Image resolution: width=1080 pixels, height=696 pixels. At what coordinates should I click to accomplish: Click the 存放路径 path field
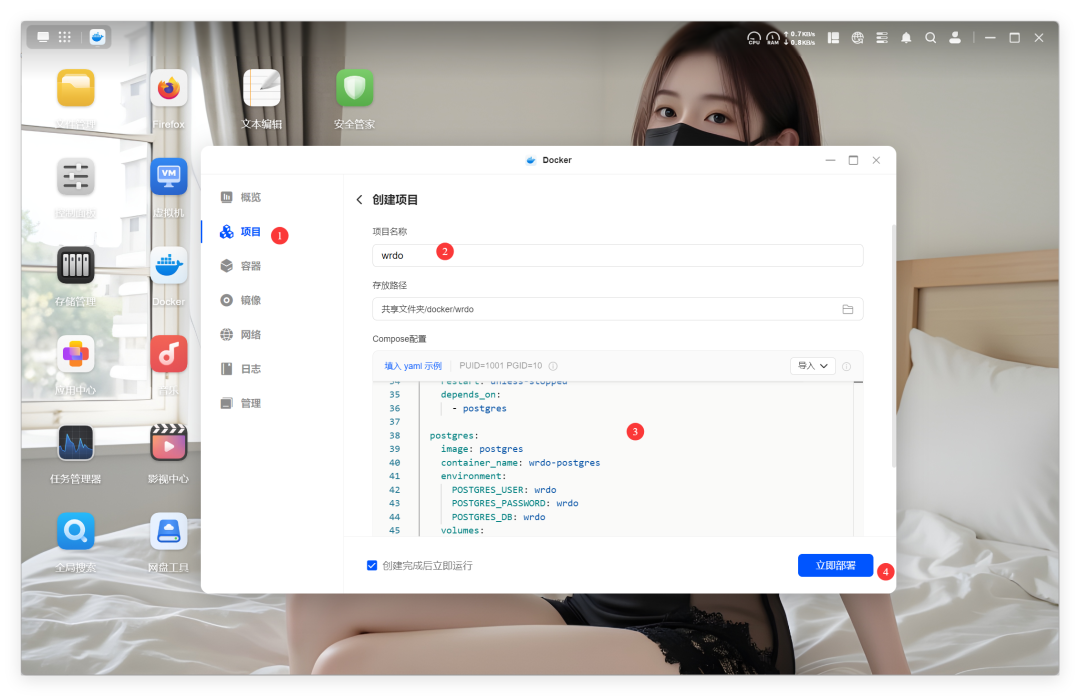tap(618, 309)
